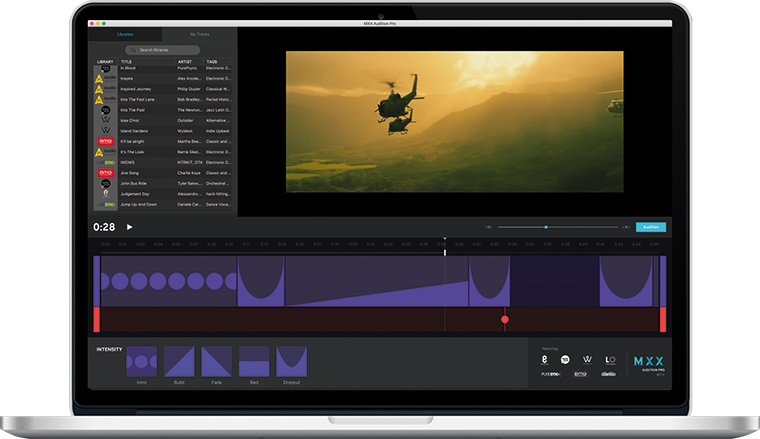760x439 pixels.
Task: Select the Dropout intensity shape
Action: pyautogui.click(x=291, y=362)
